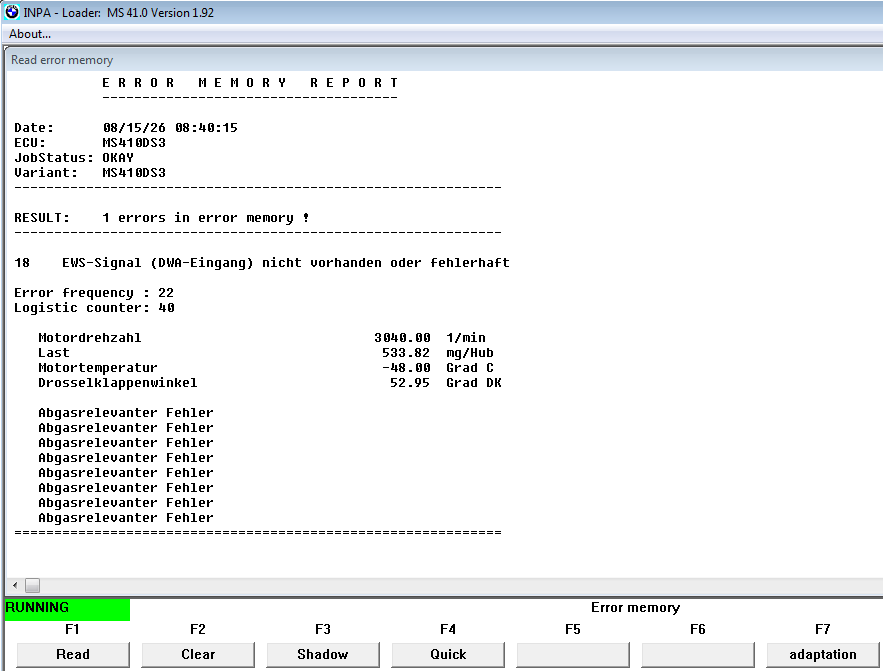Screen dimensions: 883x671
Task: Click the Read error memory panel title
Action: point(62,60)
